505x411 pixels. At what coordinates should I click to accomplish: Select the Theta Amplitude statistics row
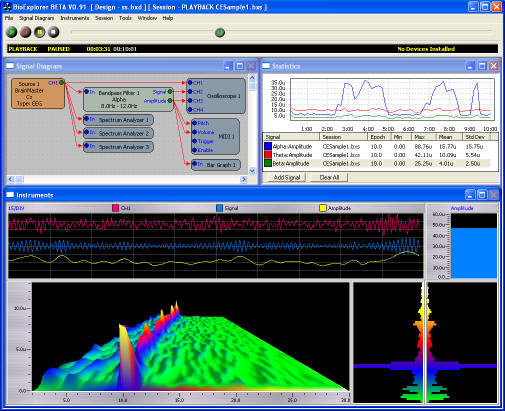[377, 155]
